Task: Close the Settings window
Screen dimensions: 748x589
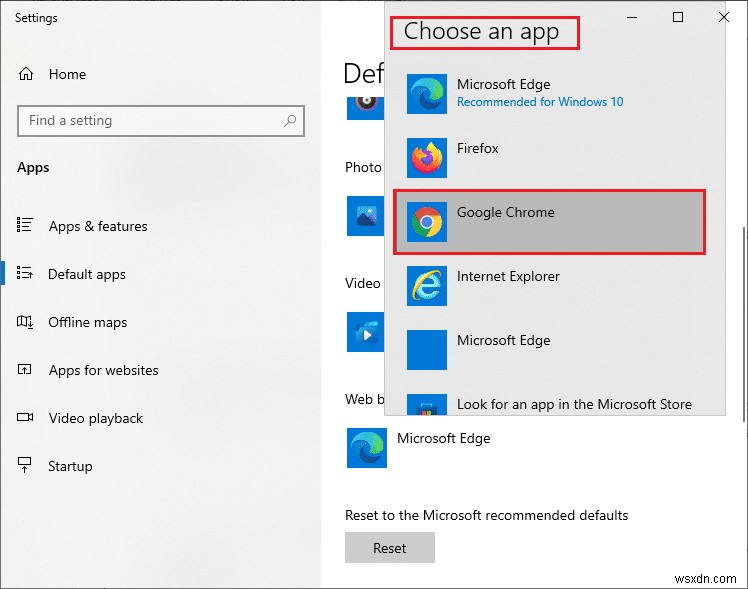Action: 724,17
